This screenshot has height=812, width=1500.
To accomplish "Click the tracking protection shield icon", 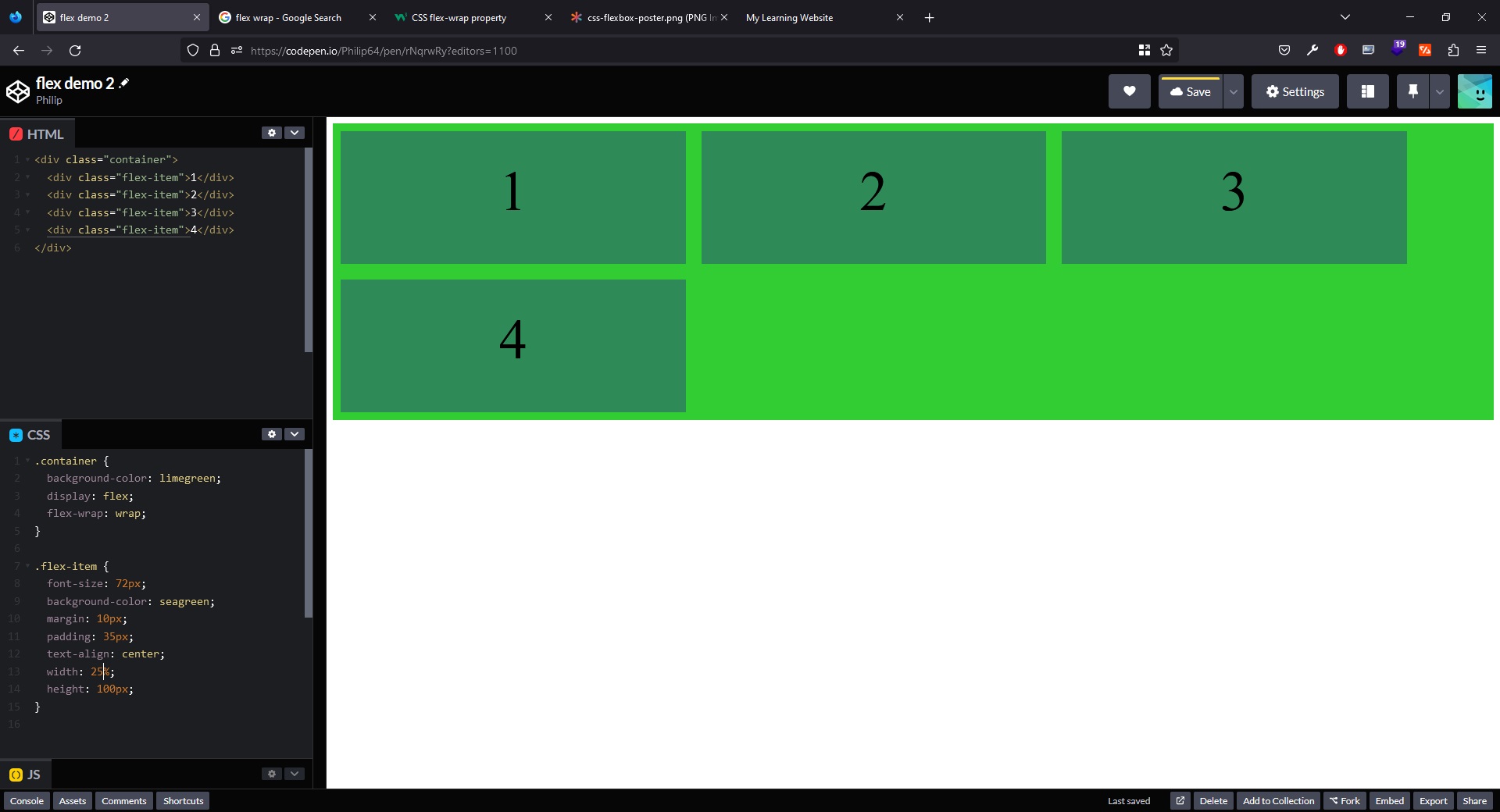I will [193, 50].
